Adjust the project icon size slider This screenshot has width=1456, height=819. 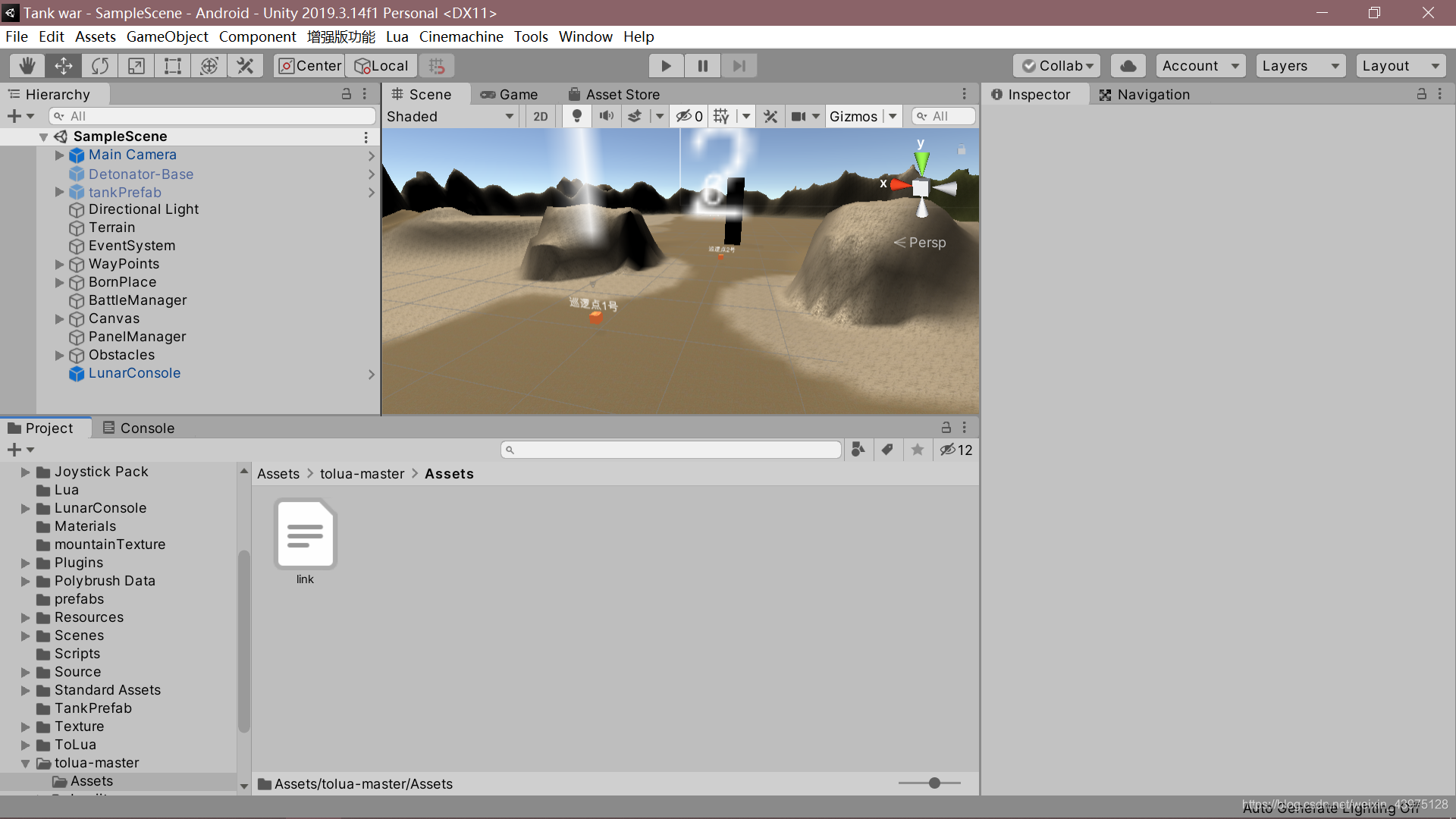[934, 783]
